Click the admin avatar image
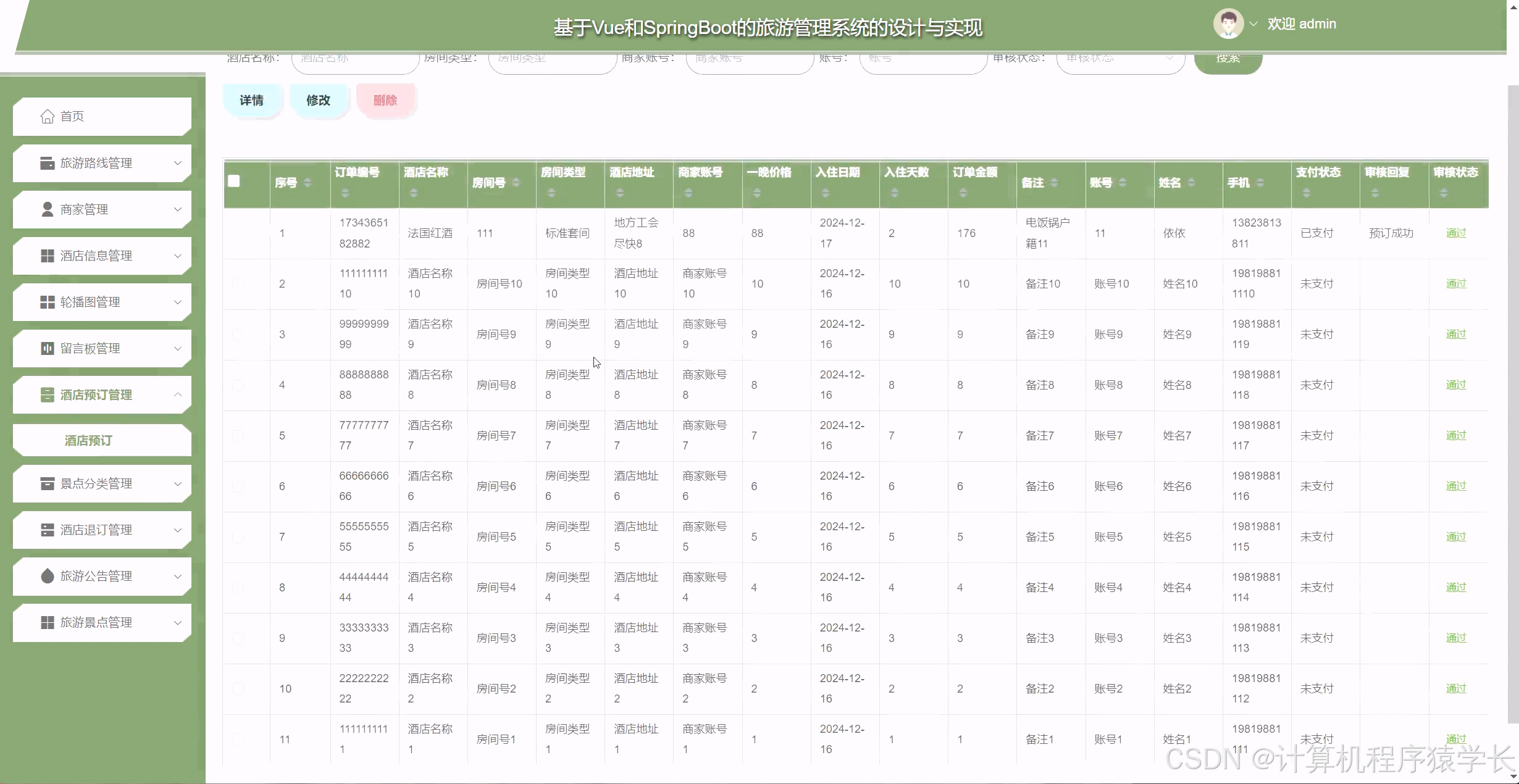Screen dimensions: 1519x784 point(1228,23)
